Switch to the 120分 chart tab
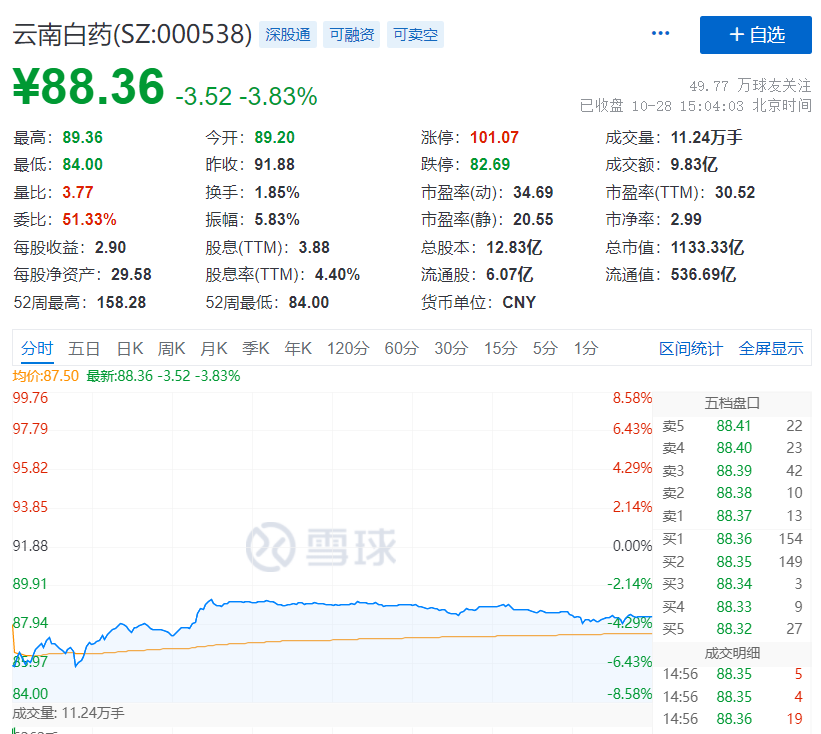Screen dimensions: 821x734 348,349
